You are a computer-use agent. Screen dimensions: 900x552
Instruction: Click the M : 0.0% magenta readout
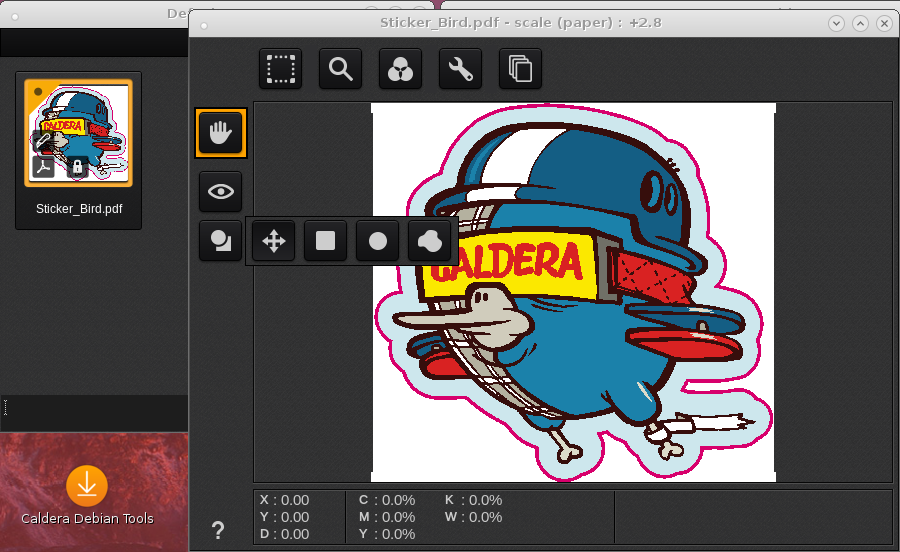(x=387, y=517)
